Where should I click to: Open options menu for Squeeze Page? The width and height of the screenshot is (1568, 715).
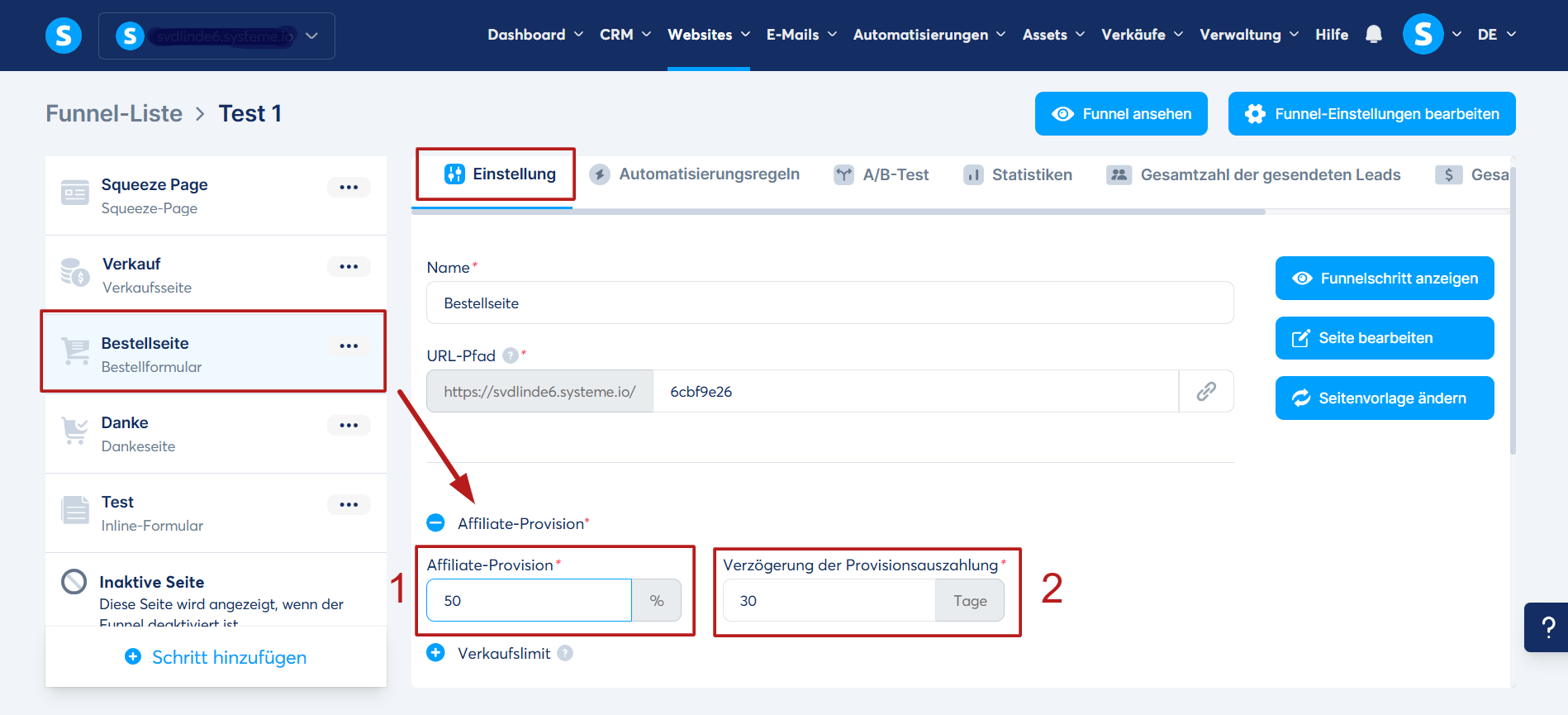[349, 187]
